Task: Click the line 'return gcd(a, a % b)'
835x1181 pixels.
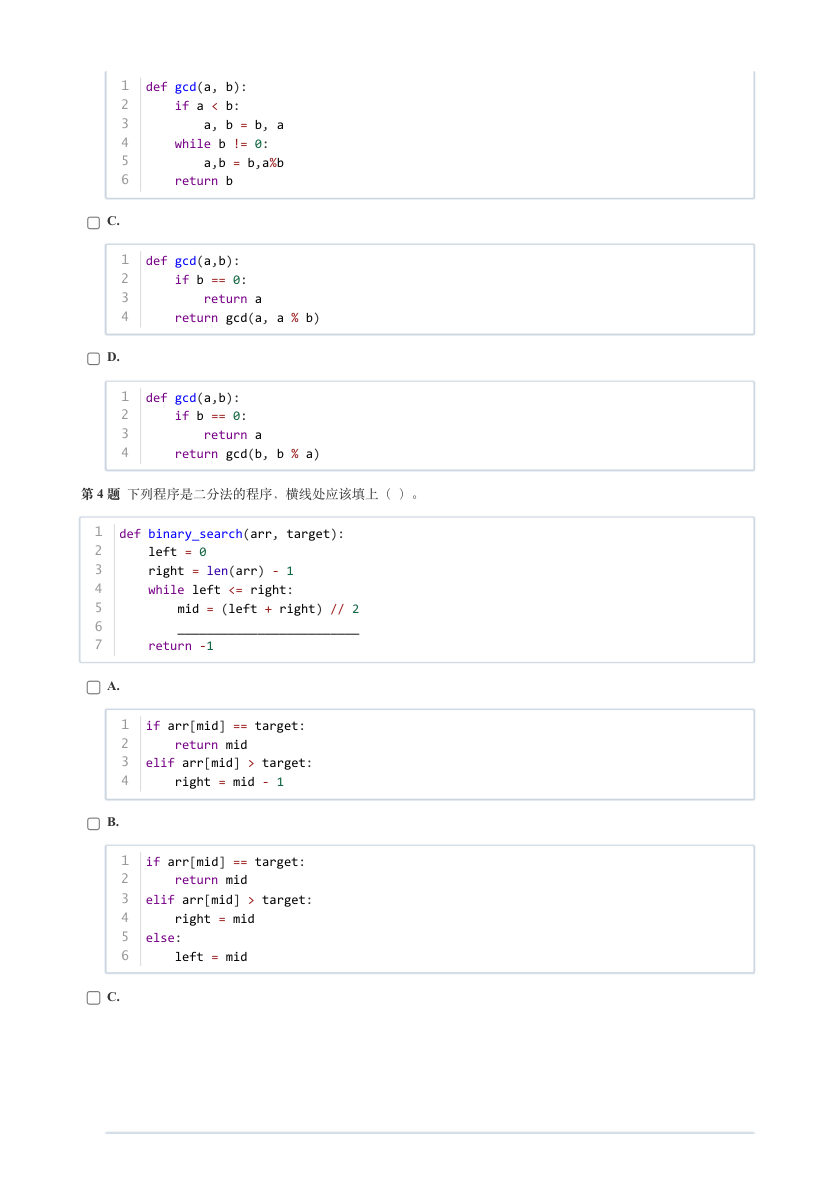Action: click(247, 318)
